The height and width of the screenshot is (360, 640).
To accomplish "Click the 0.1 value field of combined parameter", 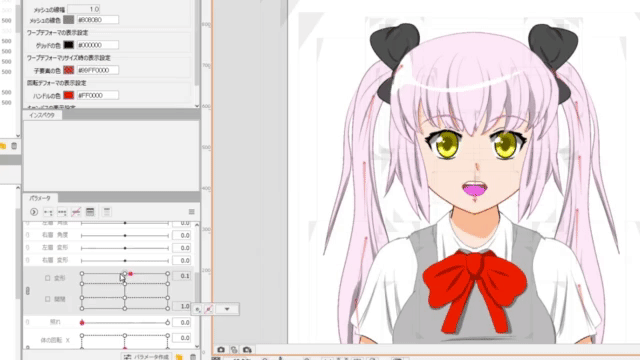I will click(x=182, y=276).
